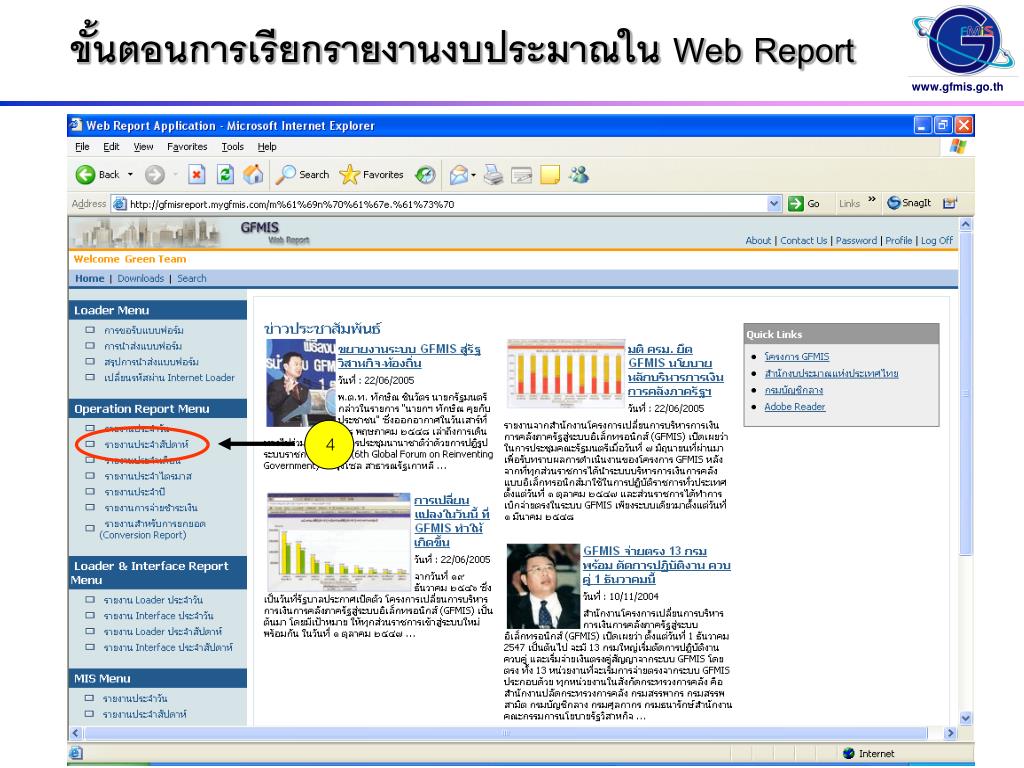Click the horizontal scrollbar right arrow
Image resolution: width=1024 pixels, height=768 pixels.
(950, 733)
